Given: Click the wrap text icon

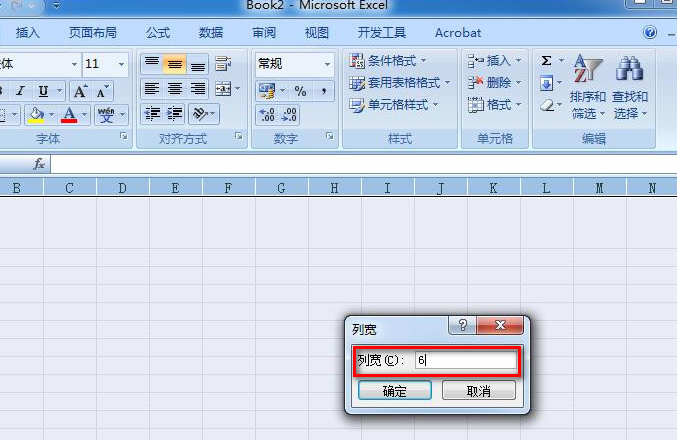Looking at the screenshot, I should click(x=223, y=64).
